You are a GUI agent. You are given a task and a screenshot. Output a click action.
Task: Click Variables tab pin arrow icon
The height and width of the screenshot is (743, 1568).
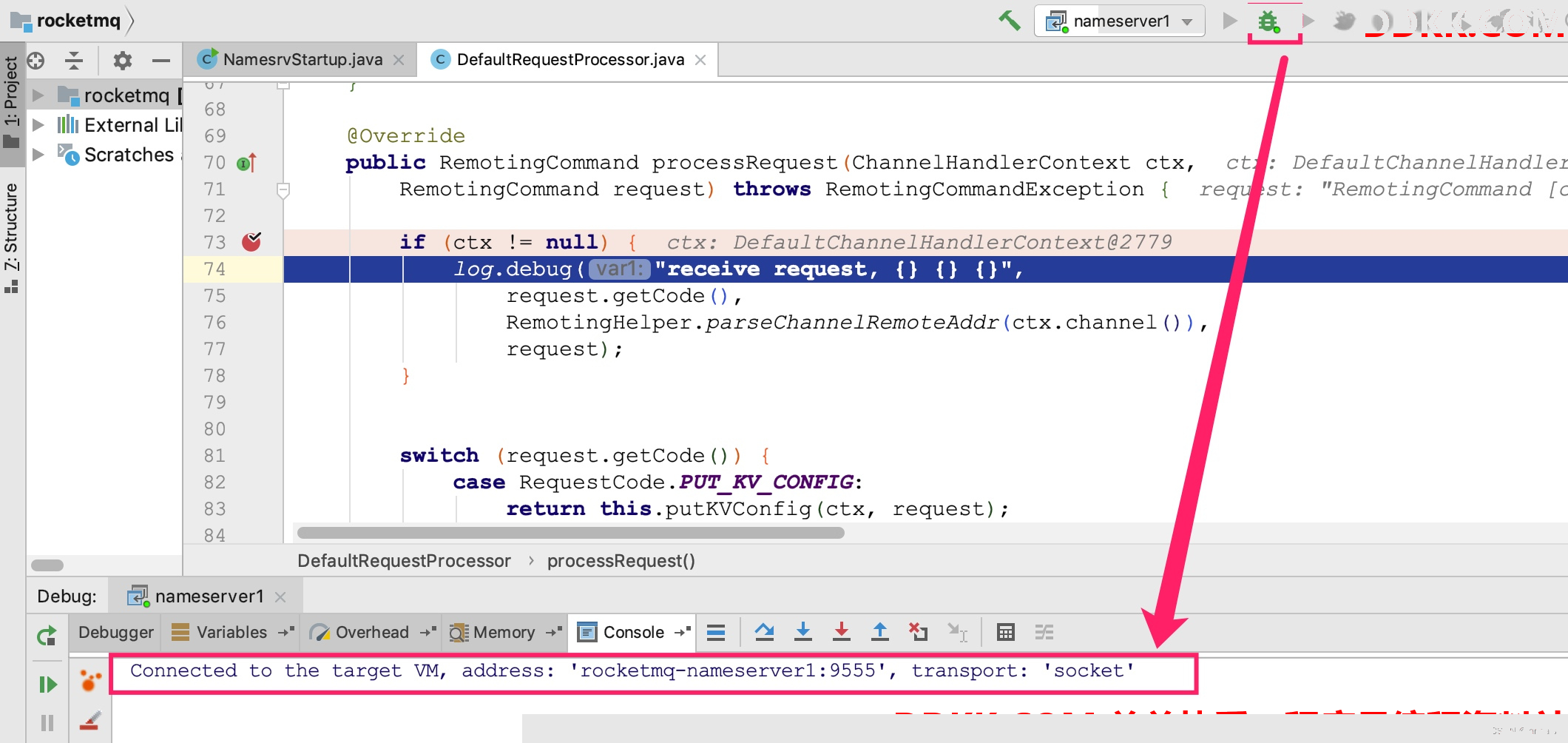285,632
